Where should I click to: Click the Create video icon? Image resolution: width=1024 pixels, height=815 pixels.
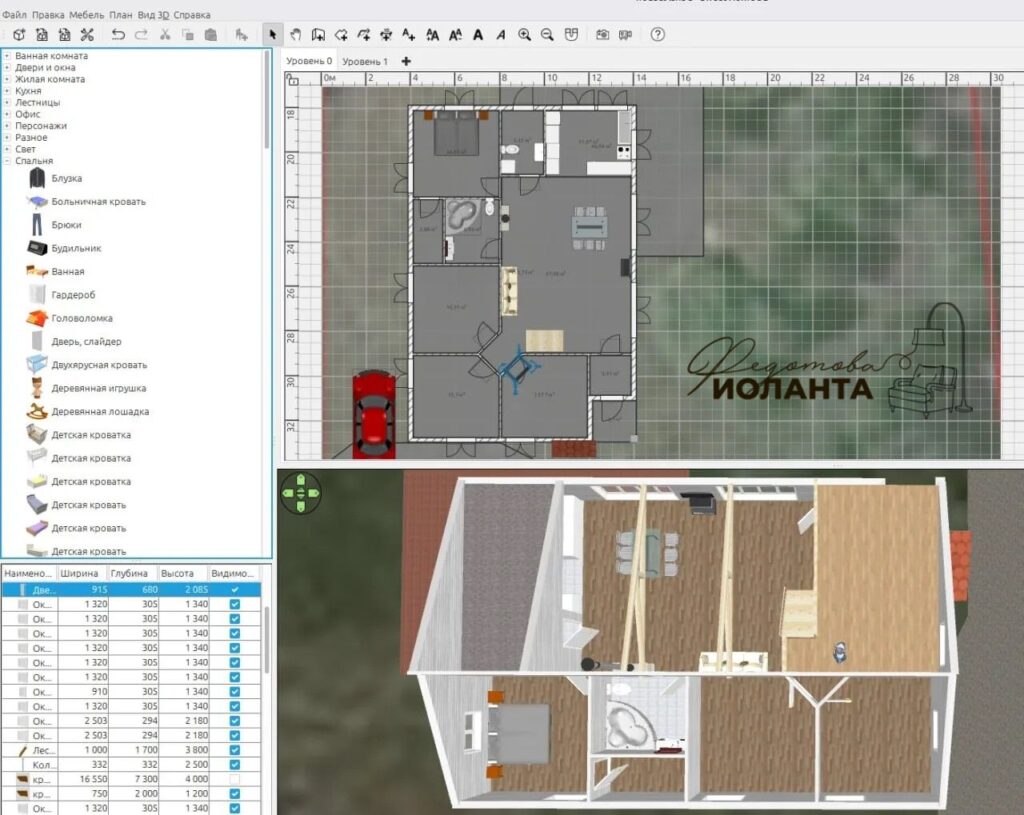coord(625,35)
